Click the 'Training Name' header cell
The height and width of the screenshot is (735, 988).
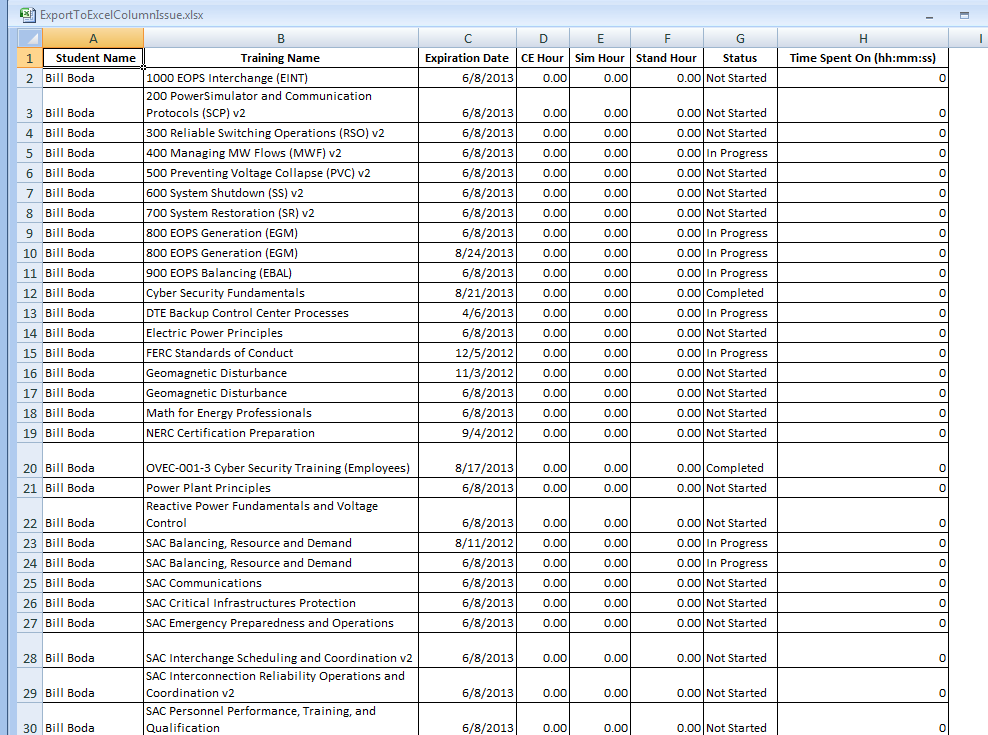281,58
